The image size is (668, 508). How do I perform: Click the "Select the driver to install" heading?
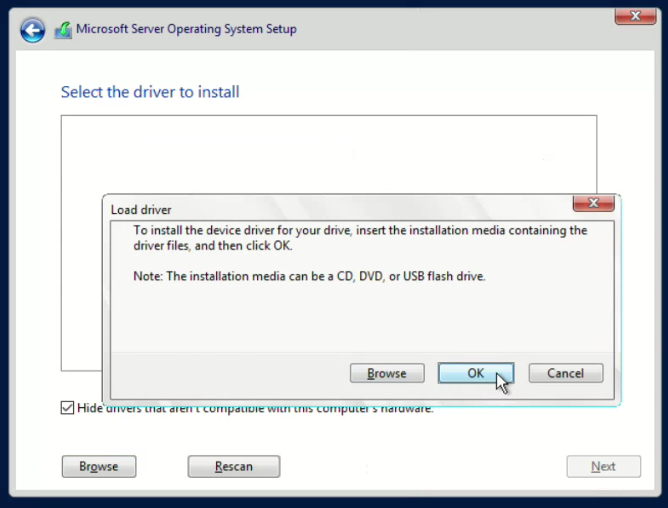tap(150, 92)
